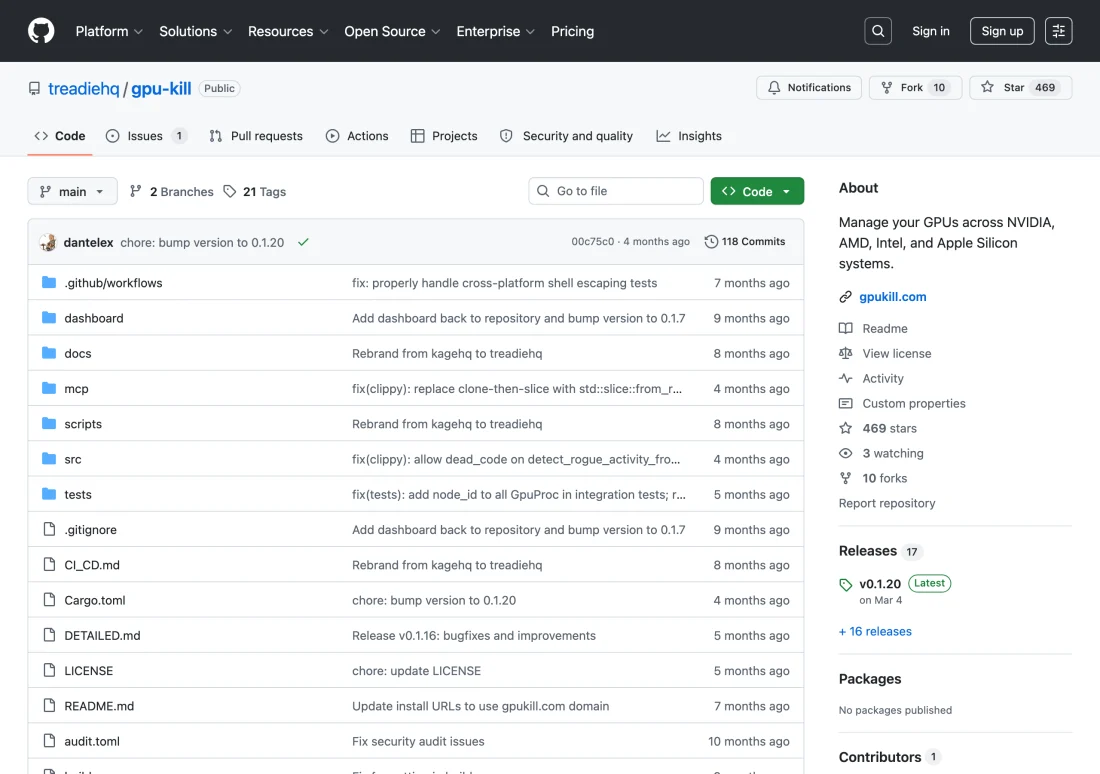Switch to the Issues tab
1100x774 pixels.
tap(146, 136)
